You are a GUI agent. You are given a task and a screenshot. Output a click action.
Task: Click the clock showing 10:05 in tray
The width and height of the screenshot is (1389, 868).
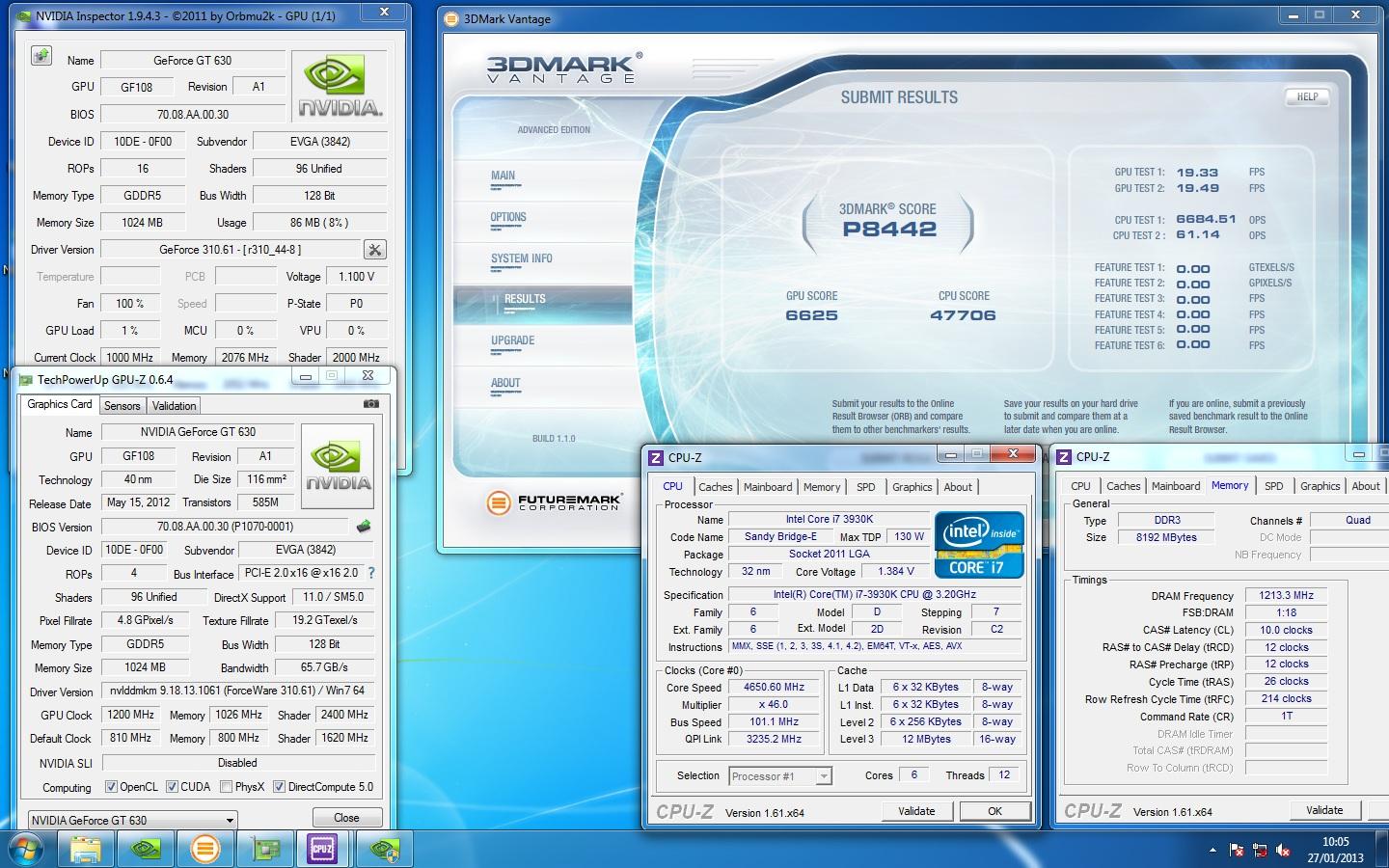point(1336,842)
